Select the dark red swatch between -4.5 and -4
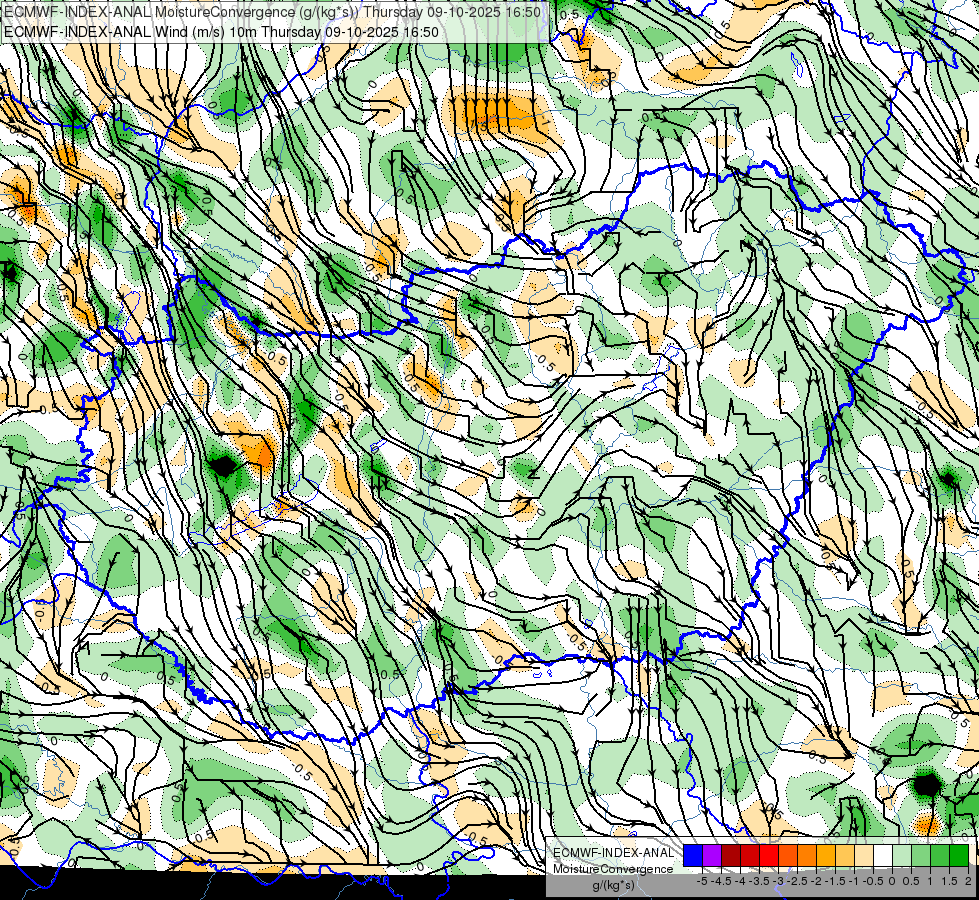The width and height of the screenshot is (979, 900). [x=731, y=855]
